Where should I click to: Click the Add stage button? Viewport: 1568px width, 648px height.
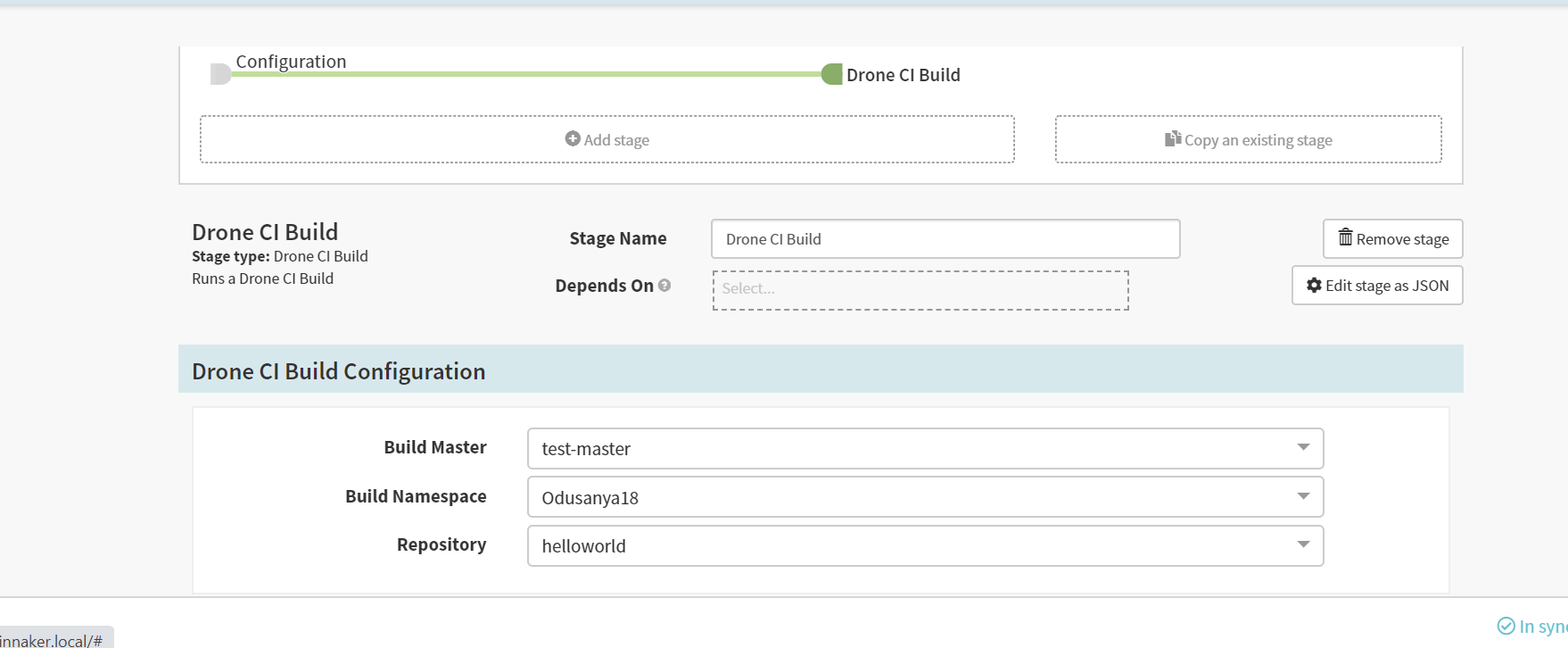(607, 139)
